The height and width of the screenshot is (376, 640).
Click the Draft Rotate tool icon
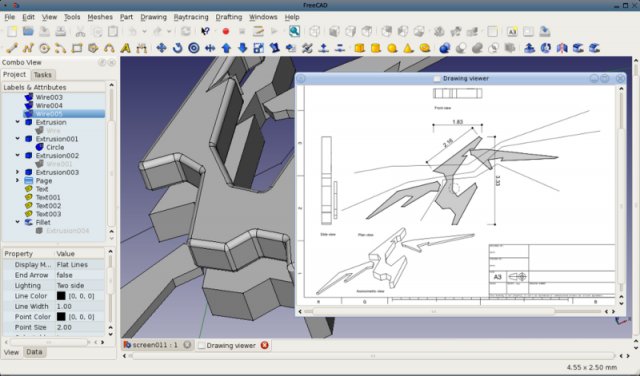tap(178, 48)
